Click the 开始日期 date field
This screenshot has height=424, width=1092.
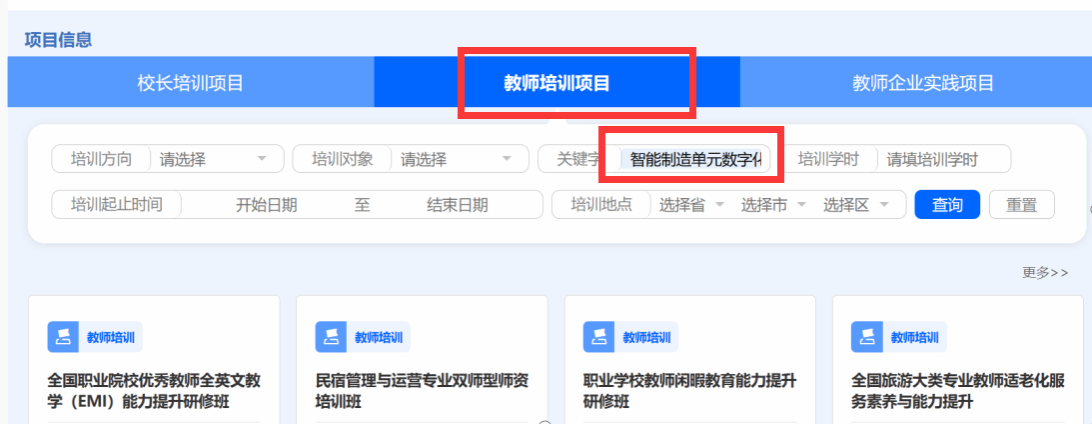(266, 205)
